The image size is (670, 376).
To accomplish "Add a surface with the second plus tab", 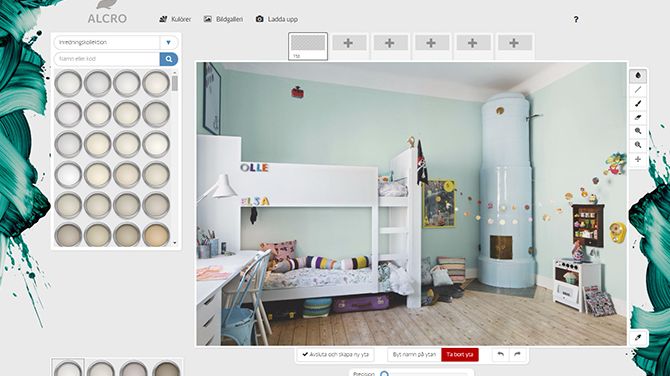I will point(390,43).
